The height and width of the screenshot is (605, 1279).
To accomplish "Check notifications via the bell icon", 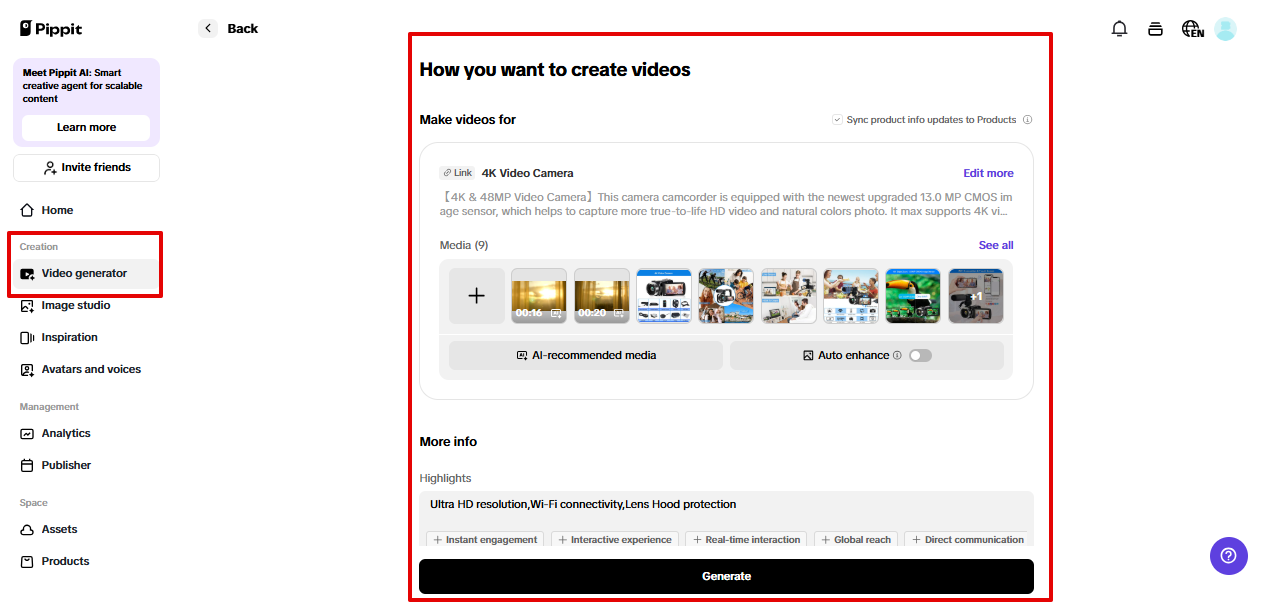I will tap(1119, 29).
